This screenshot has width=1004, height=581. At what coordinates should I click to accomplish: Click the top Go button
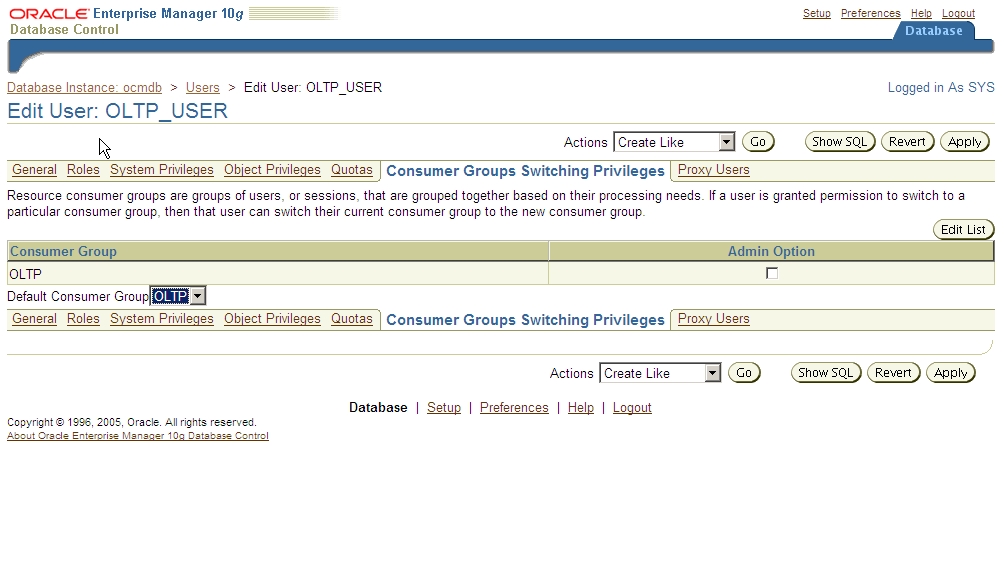pos(758,142)
